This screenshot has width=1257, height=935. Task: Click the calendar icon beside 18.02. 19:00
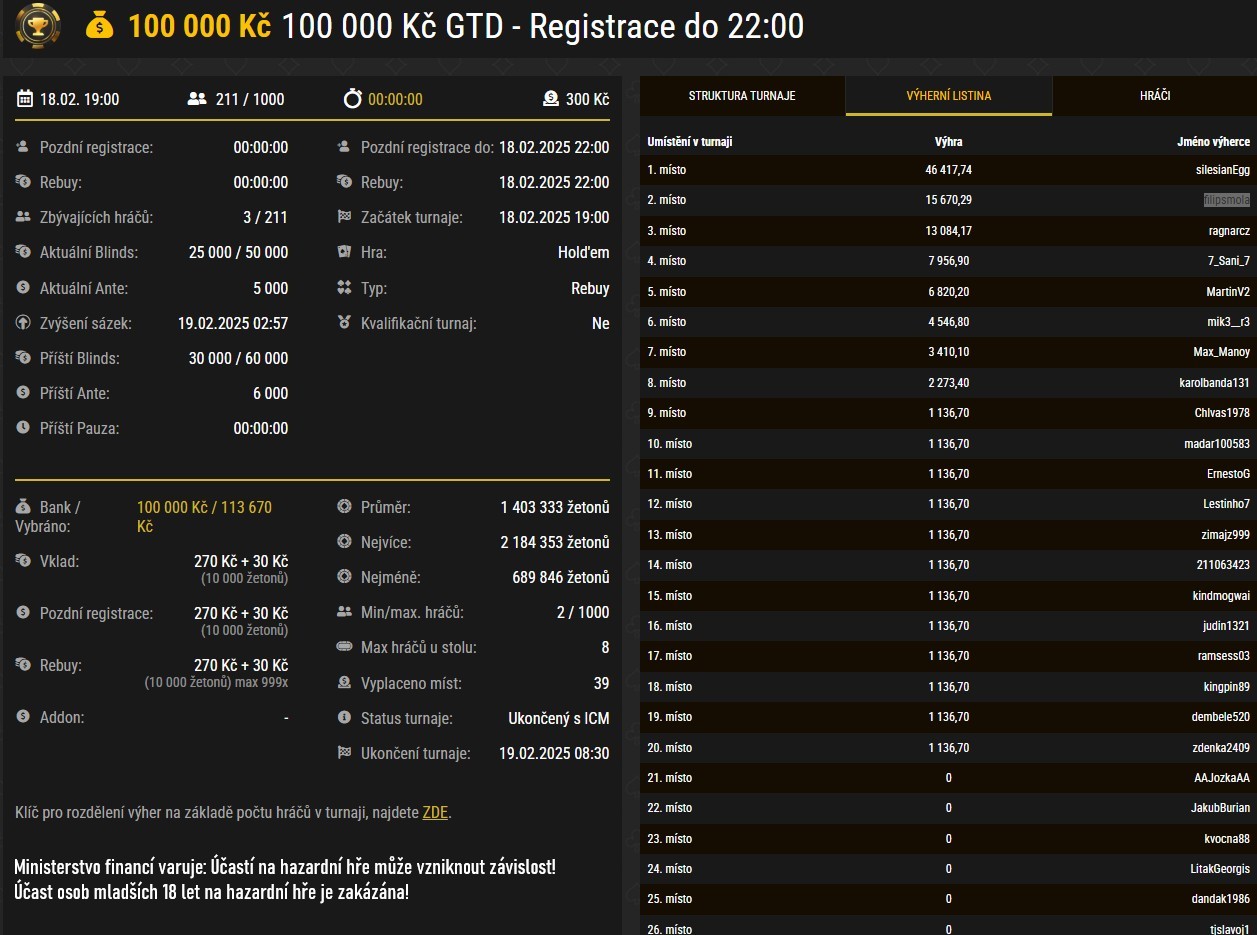tap(25, 99)
